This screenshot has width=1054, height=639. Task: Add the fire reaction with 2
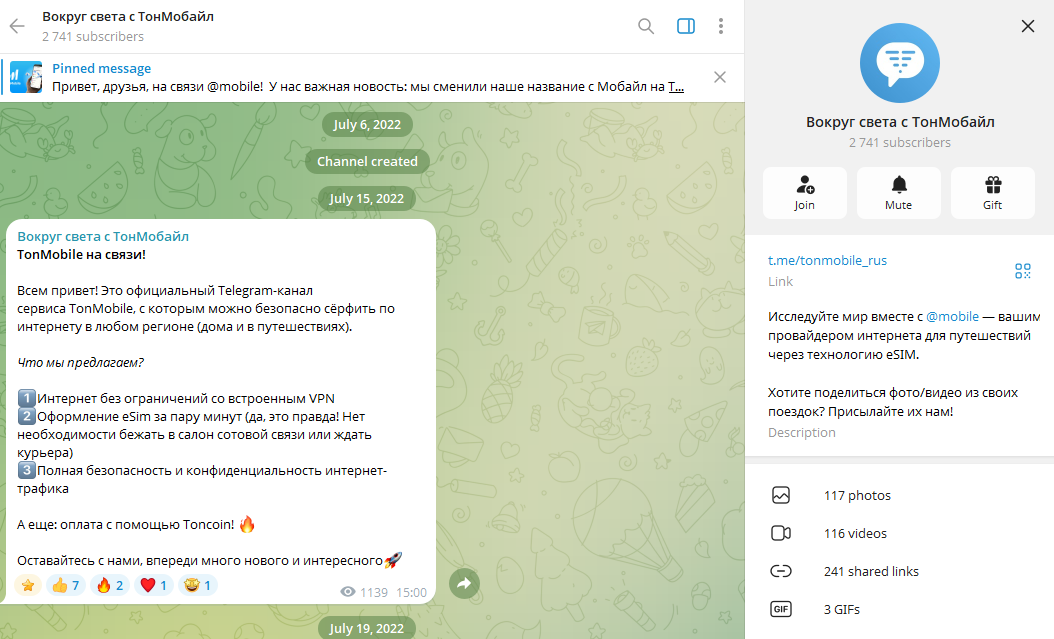click(x=110, y=585)
